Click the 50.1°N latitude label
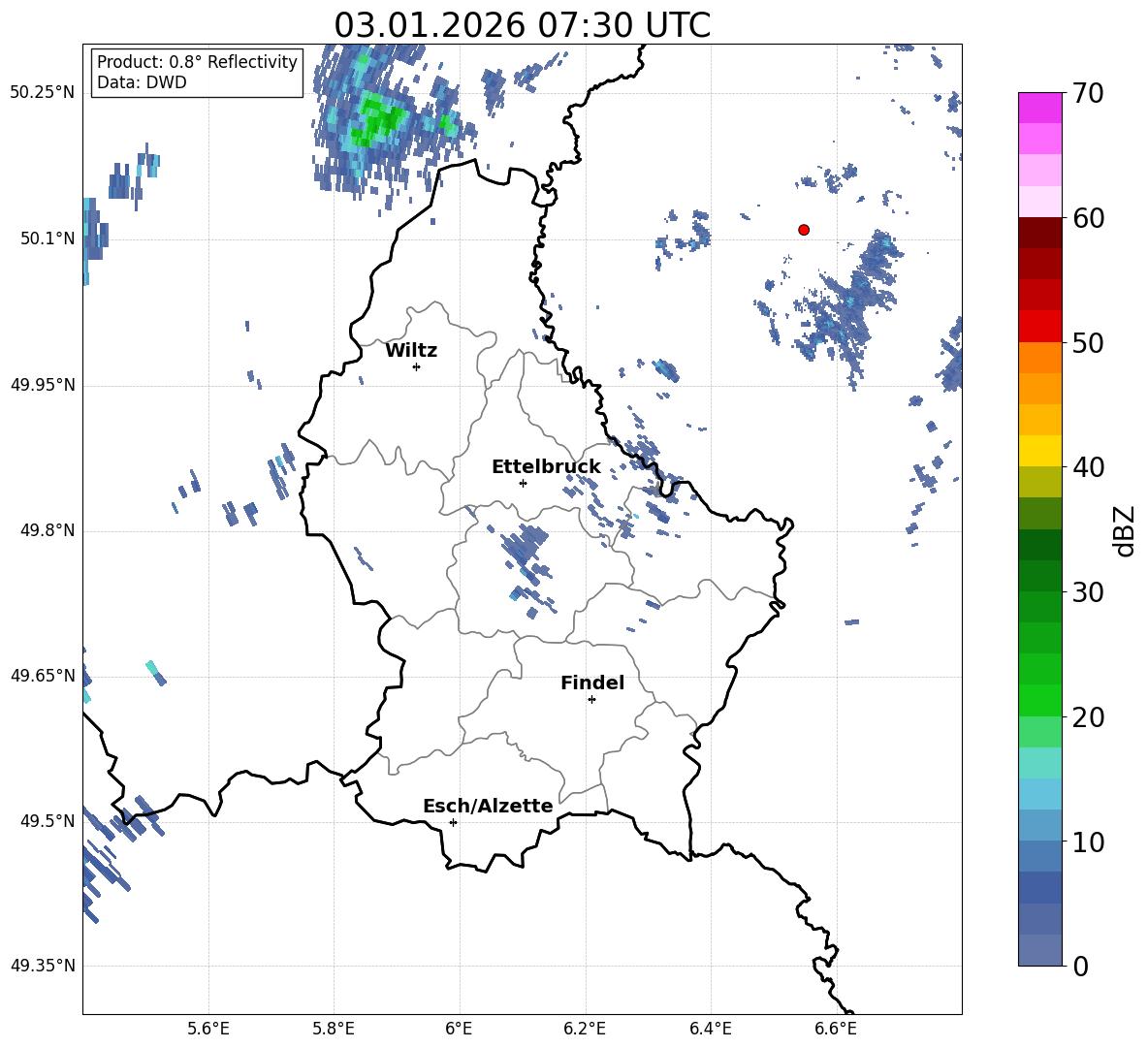Viewport: 1148px width, 1048px height. [x=48, y=238]
